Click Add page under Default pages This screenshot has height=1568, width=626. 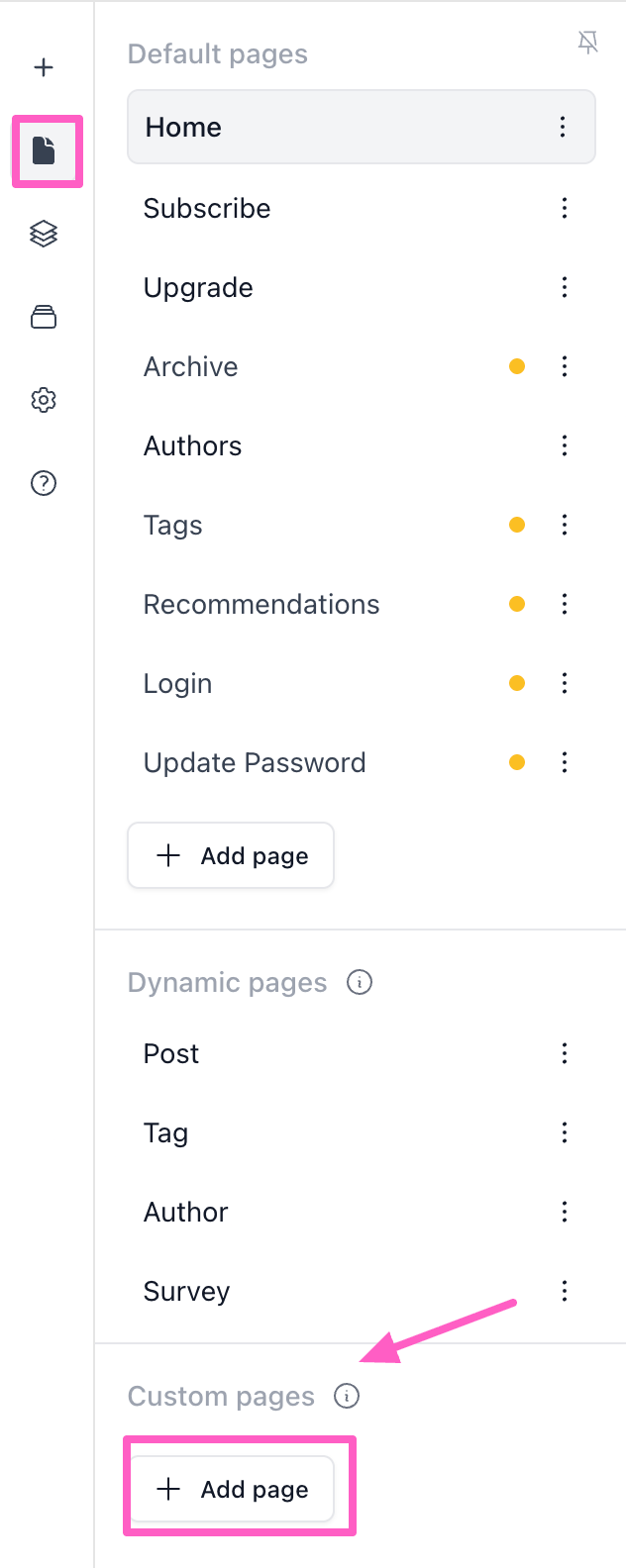231,855
